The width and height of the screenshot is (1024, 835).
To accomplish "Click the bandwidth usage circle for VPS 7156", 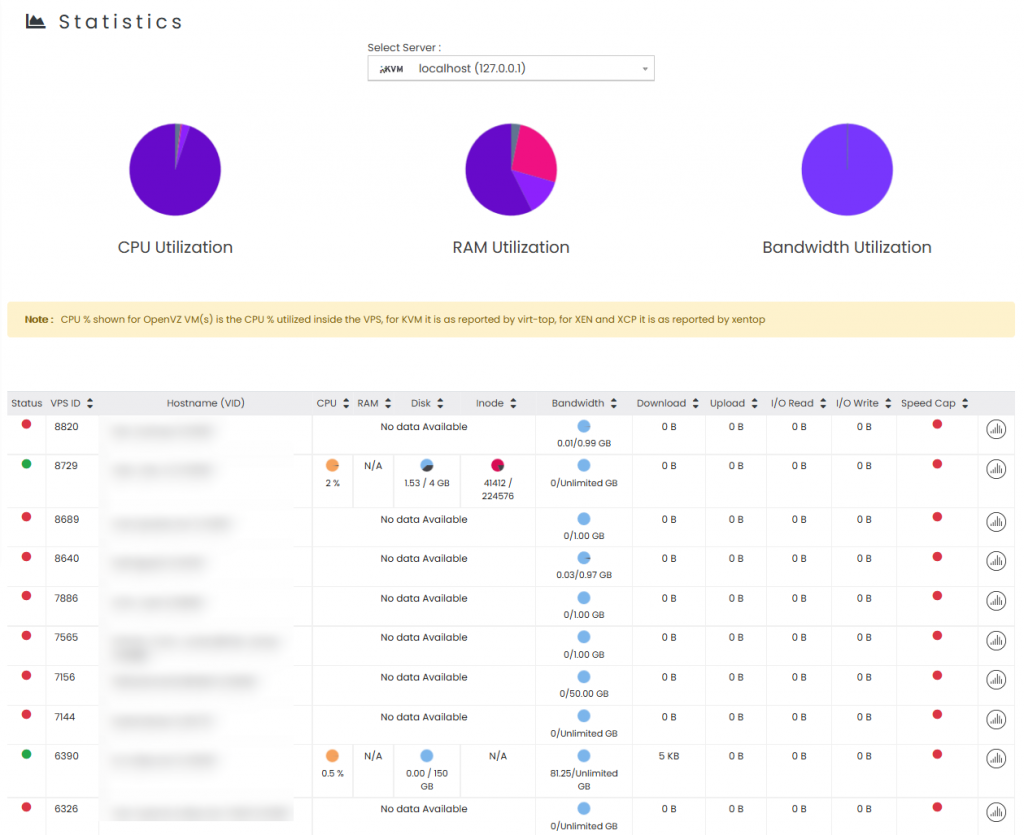I will 583,678.
